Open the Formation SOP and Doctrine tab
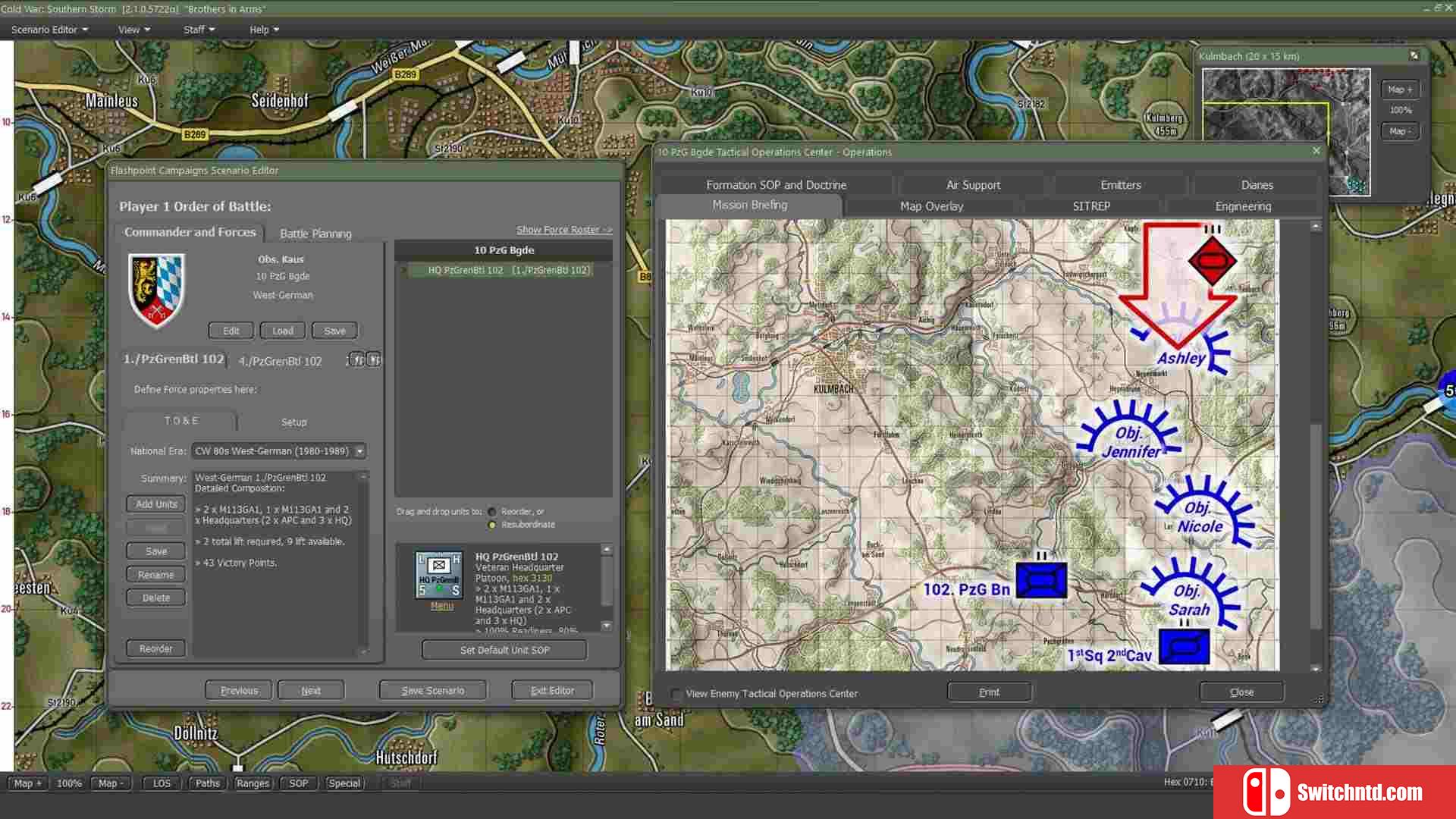The image size is (1456, 819). [776, 185]
